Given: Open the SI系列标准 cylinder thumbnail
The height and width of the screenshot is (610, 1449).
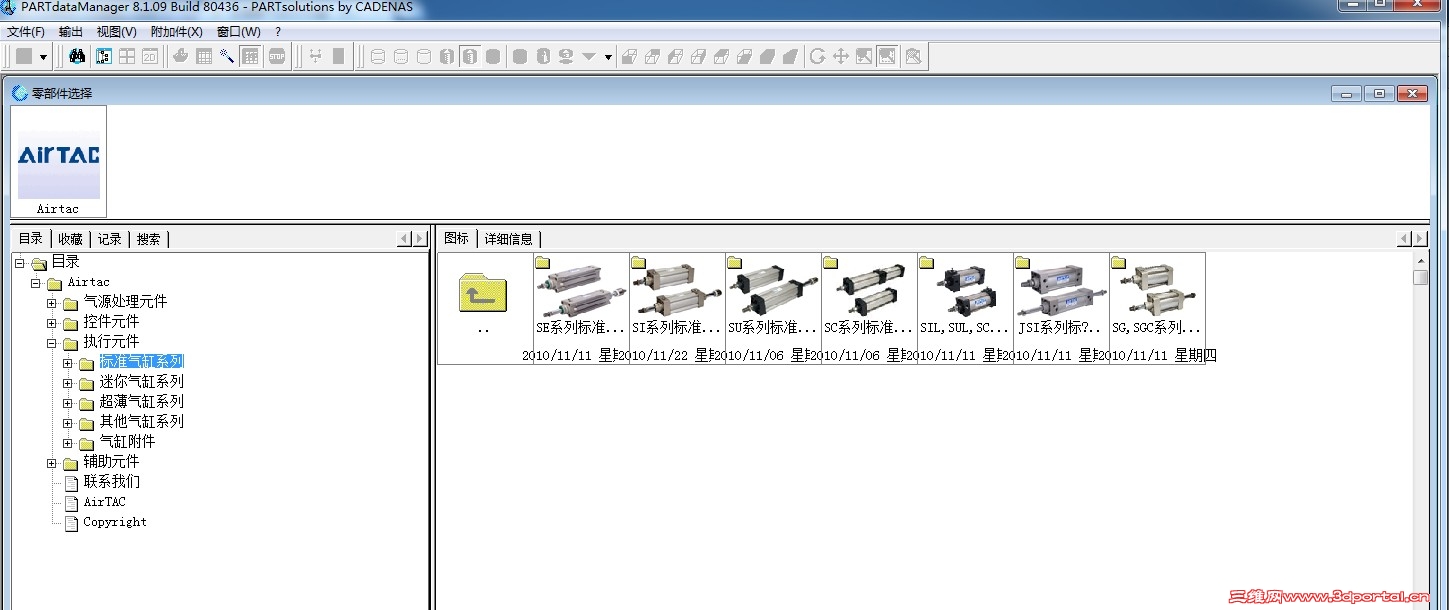Looking at the screenshot, I should (677, 308).
